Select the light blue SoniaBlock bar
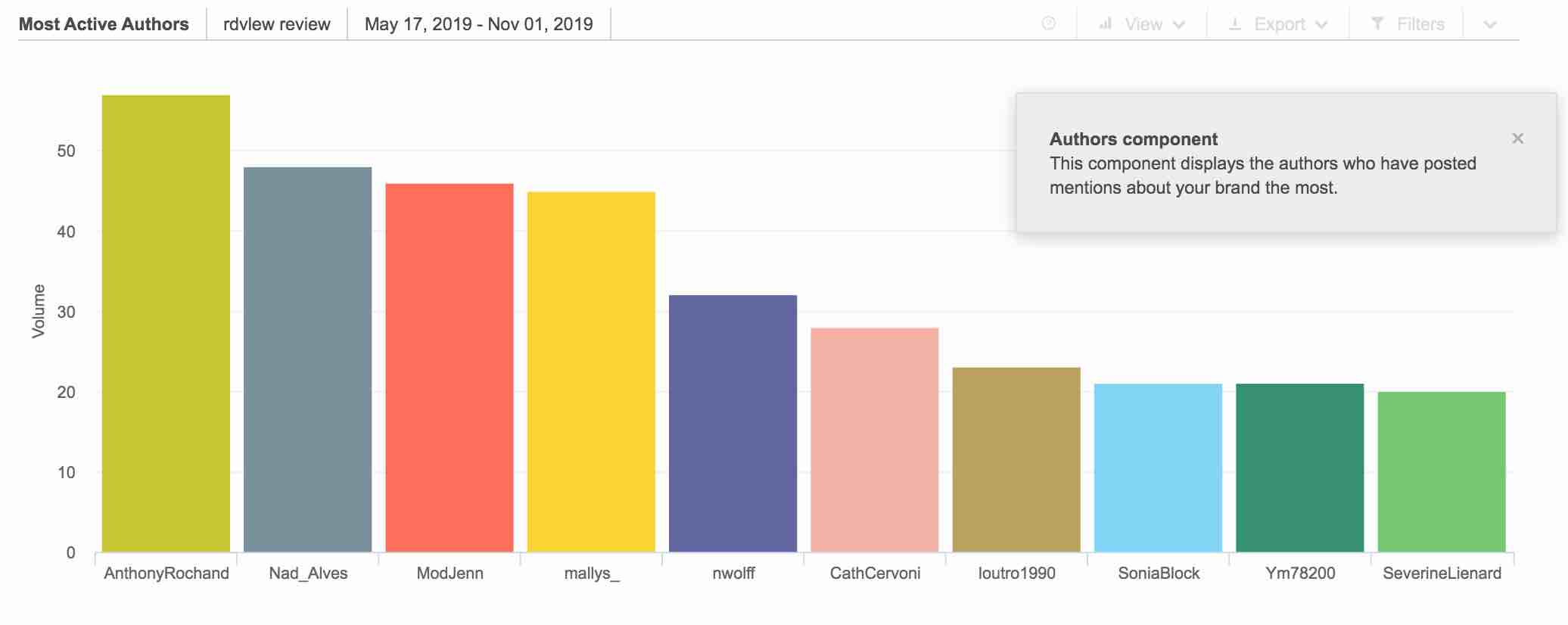 1158,468
